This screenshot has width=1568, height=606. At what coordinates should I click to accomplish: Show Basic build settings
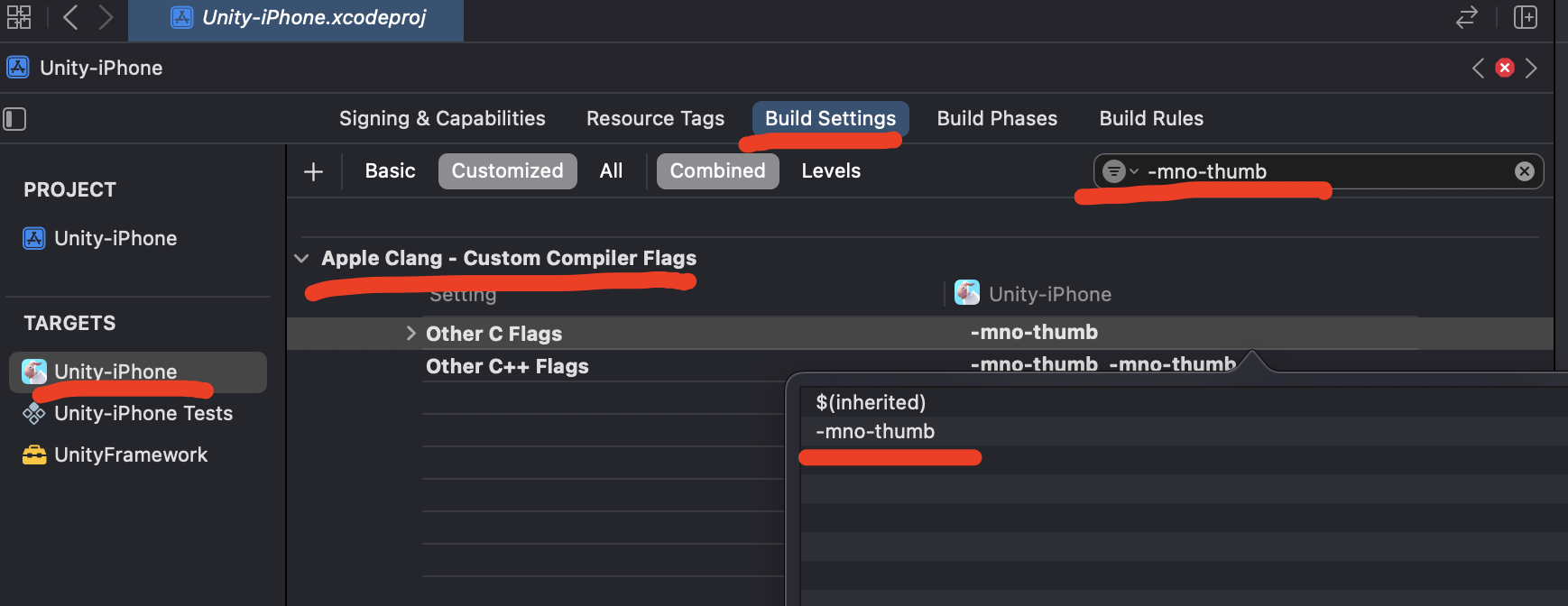click(x=390, y=170)
